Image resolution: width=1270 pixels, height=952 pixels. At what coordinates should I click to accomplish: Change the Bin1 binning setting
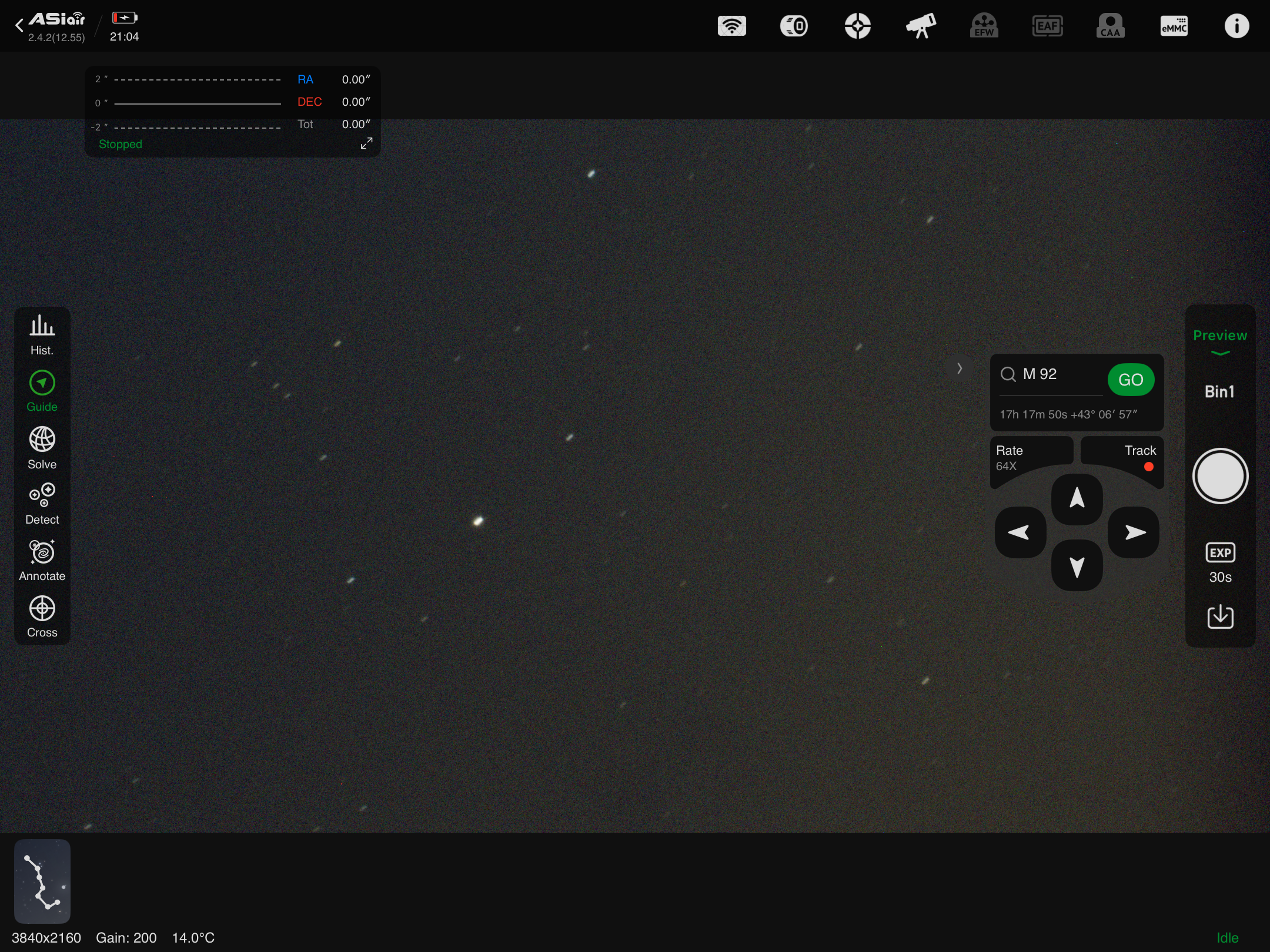(1220, 392)
